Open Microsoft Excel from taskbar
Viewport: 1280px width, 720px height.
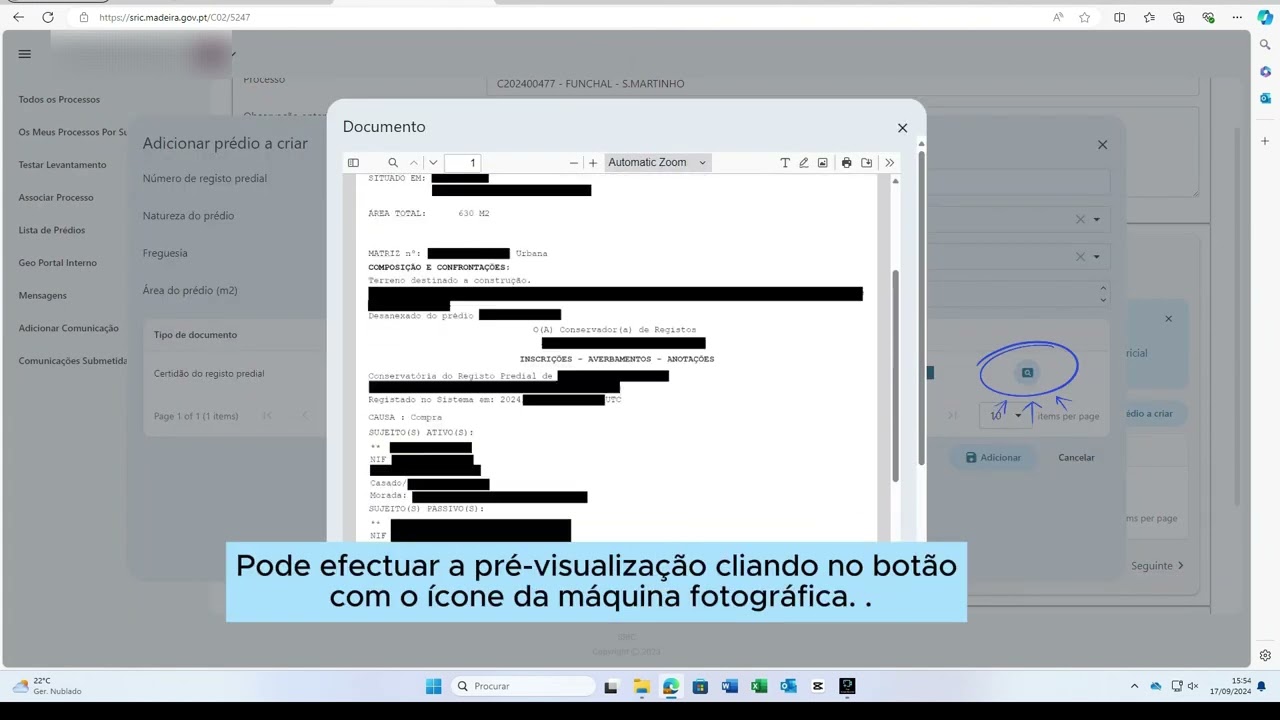(759, 686)
